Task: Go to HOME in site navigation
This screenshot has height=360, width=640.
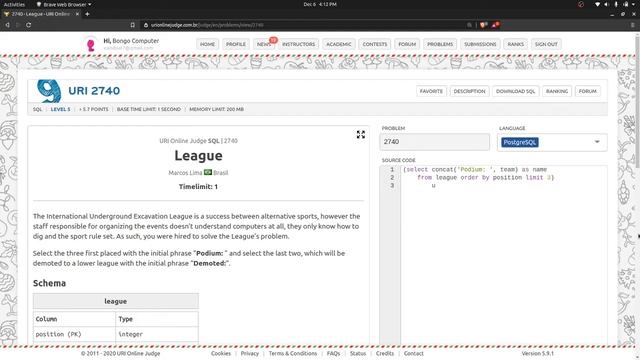Action: tap(207, 44)
